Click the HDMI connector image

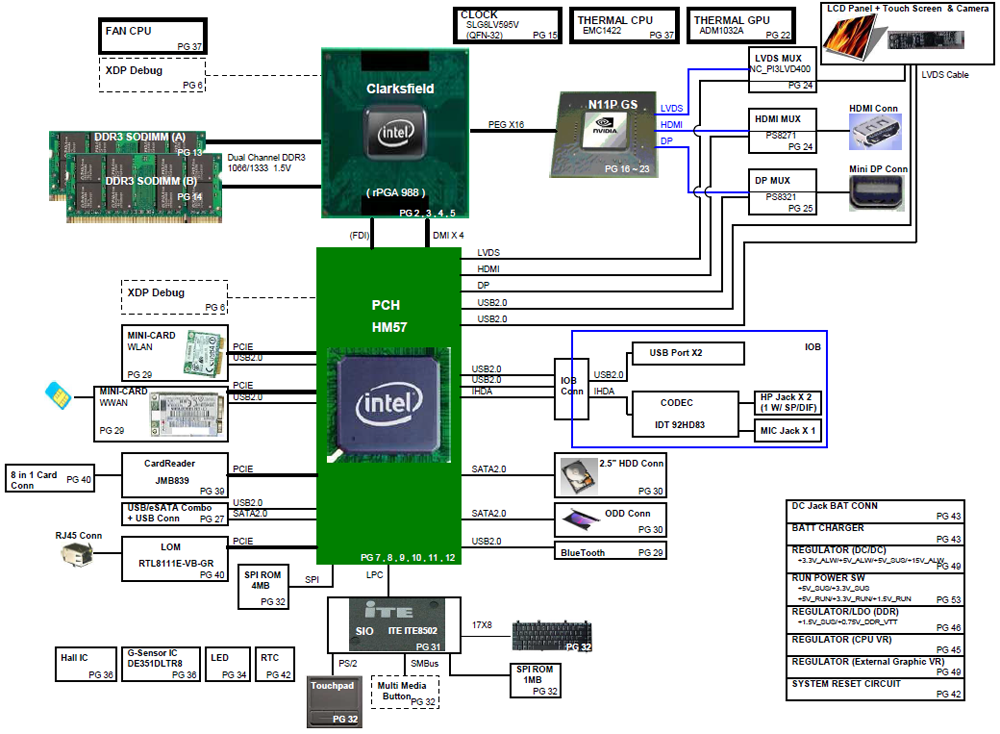(x=875, y=132)
